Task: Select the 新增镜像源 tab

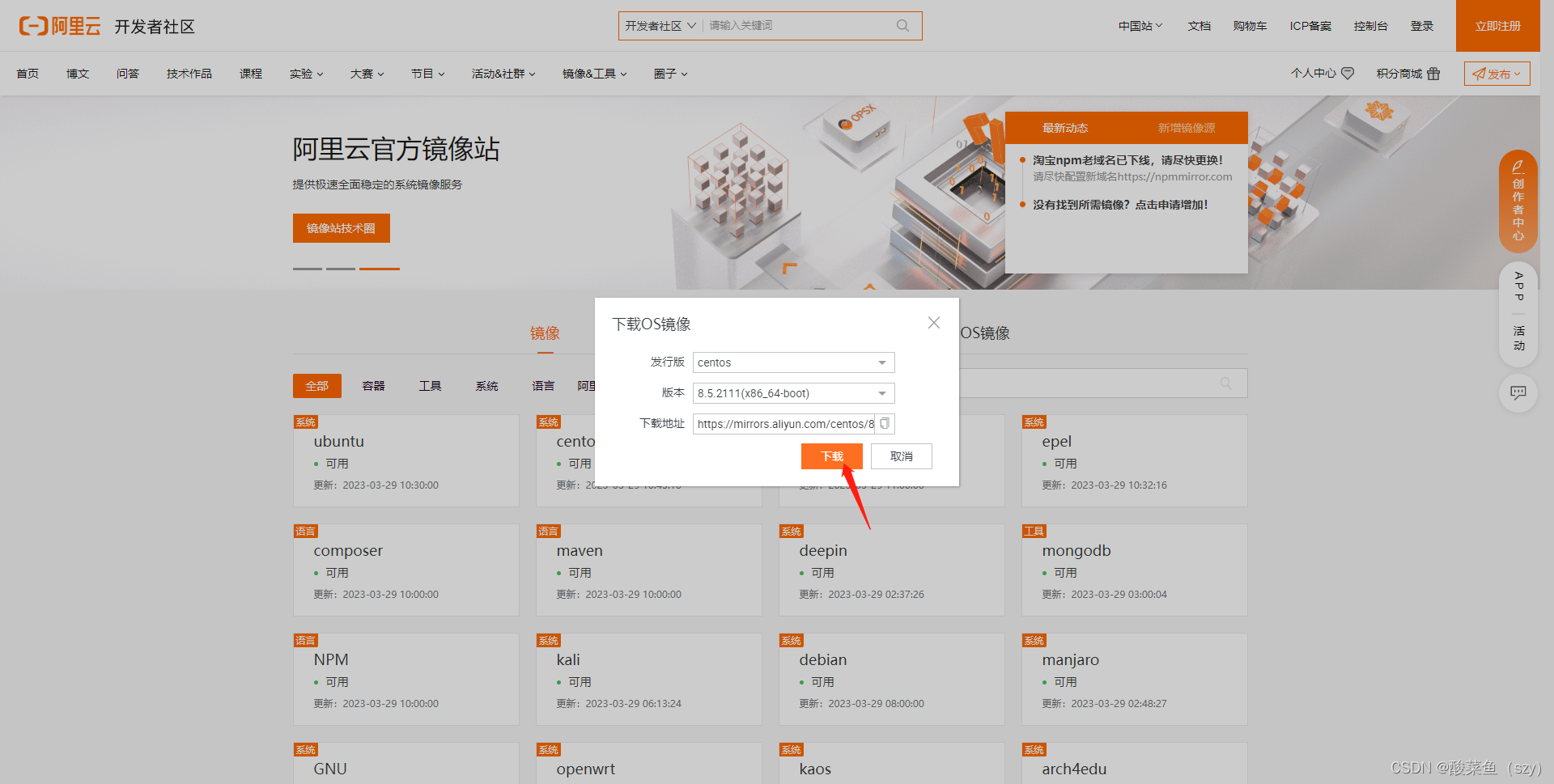Action: (x=1187, y=128)
